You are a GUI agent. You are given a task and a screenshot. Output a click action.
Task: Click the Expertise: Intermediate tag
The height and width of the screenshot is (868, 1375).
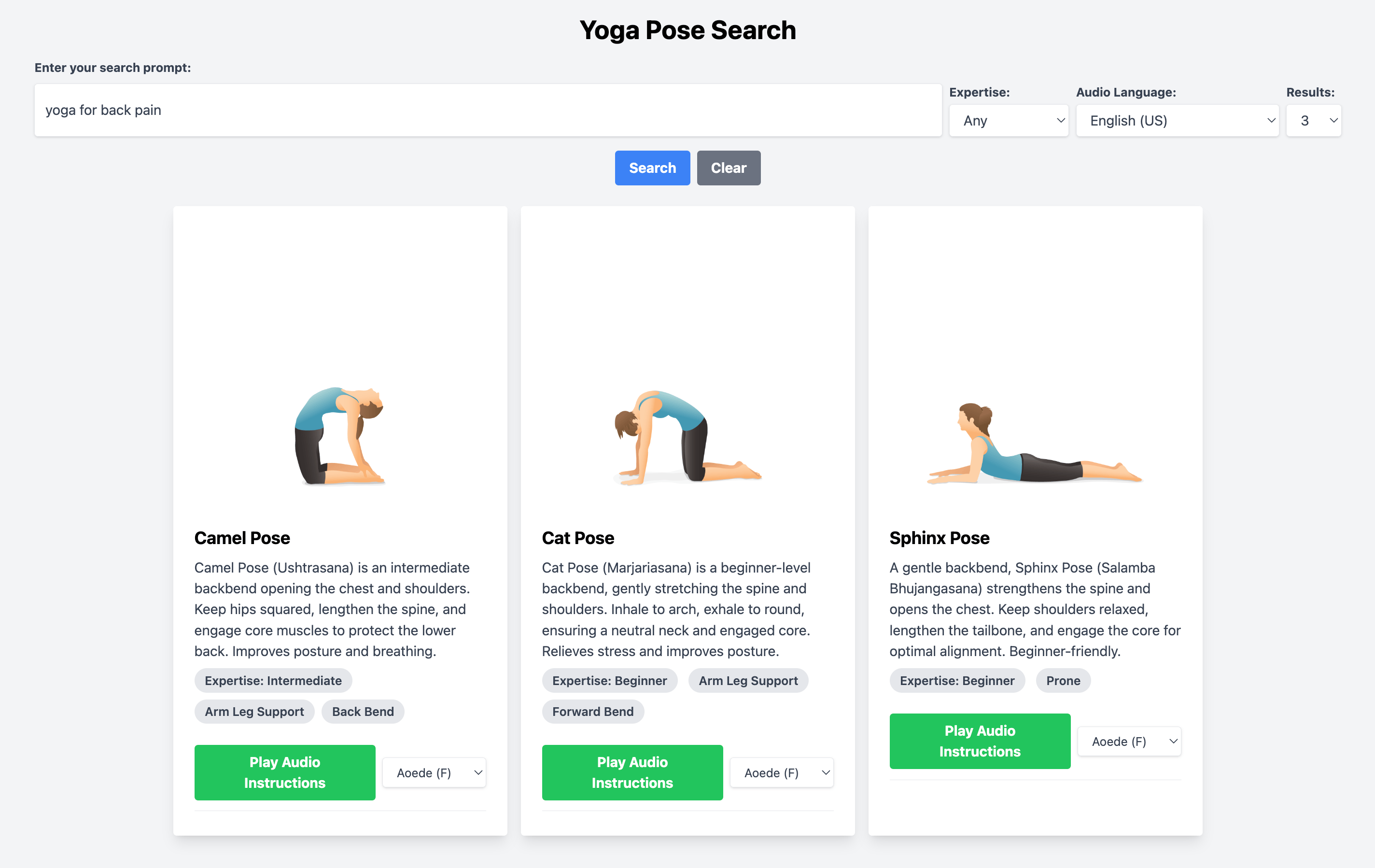click(x=273, y=681)
